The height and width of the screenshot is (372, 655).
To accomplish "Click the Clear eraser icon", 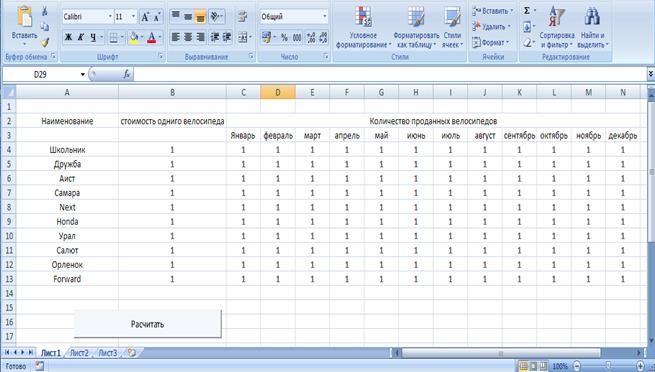I will (527, 43).
